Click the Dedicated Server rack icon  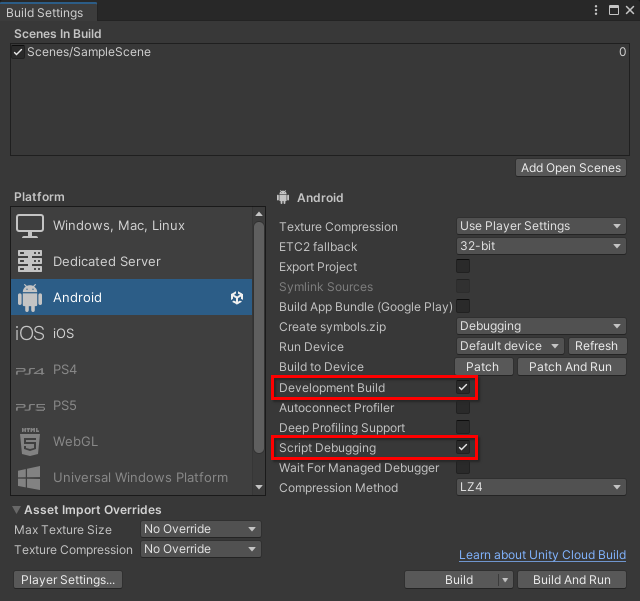tap(30, 261)
